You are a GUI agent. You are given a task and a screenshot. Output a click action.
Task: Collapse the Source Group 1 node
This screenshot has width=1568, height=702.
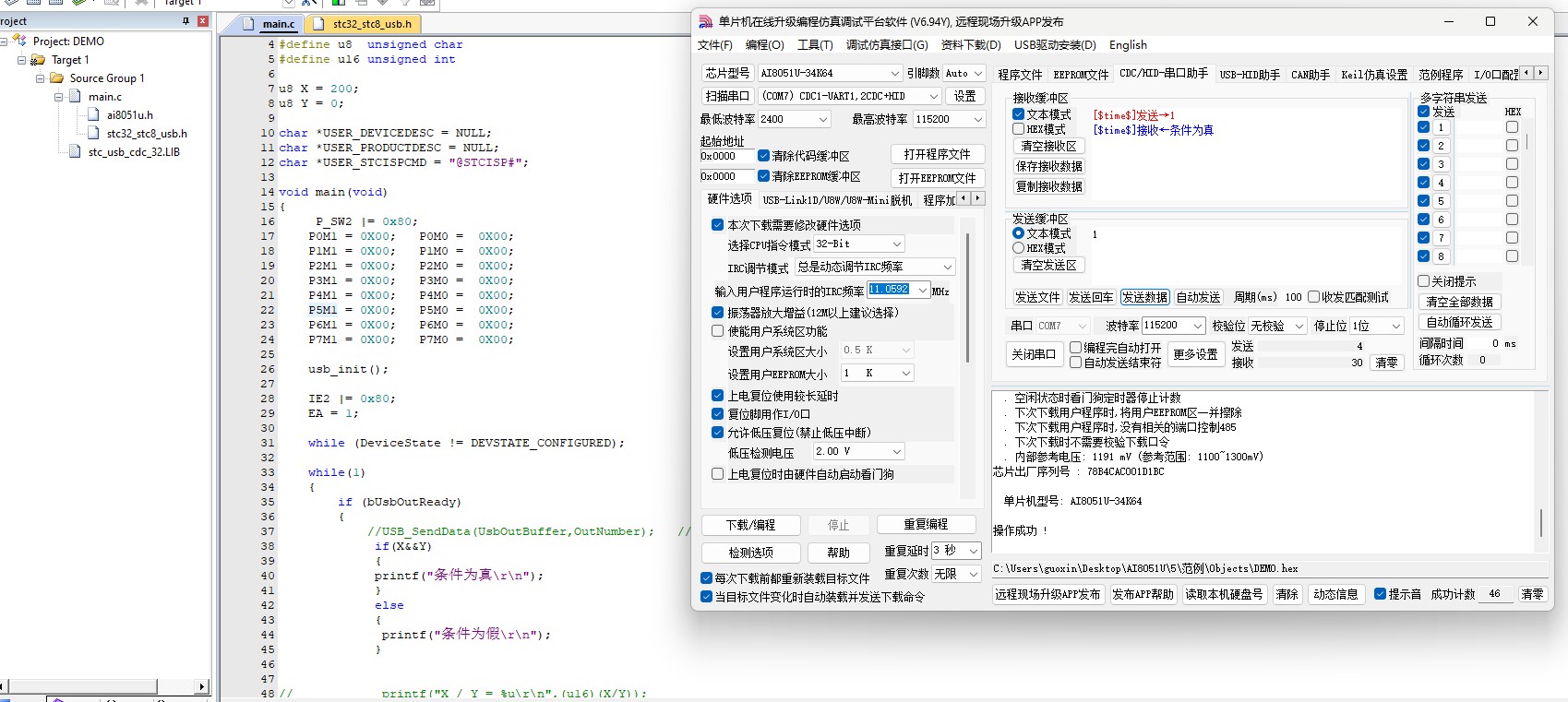[x=40, y=78]
